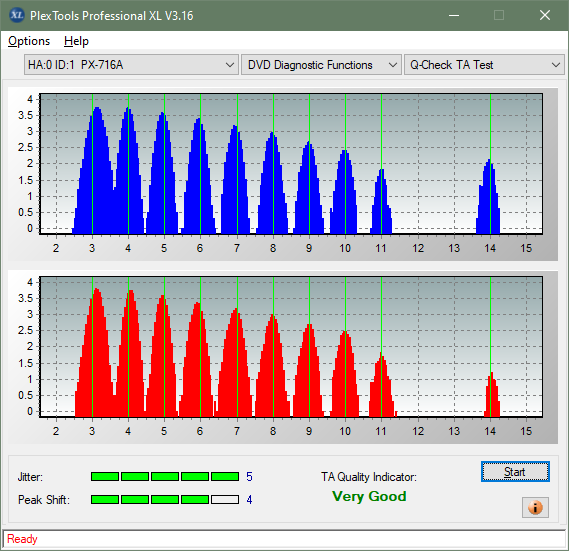Click the Start button
This screenshot has width=569, height=551.
[515, 472]
